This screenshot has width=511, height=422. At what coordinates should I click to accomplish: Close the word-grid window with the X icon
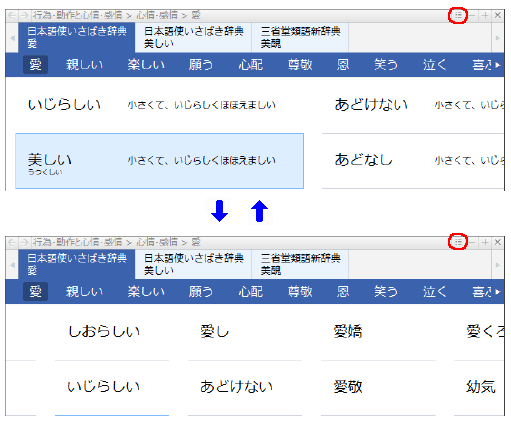[x=498, y=242]
